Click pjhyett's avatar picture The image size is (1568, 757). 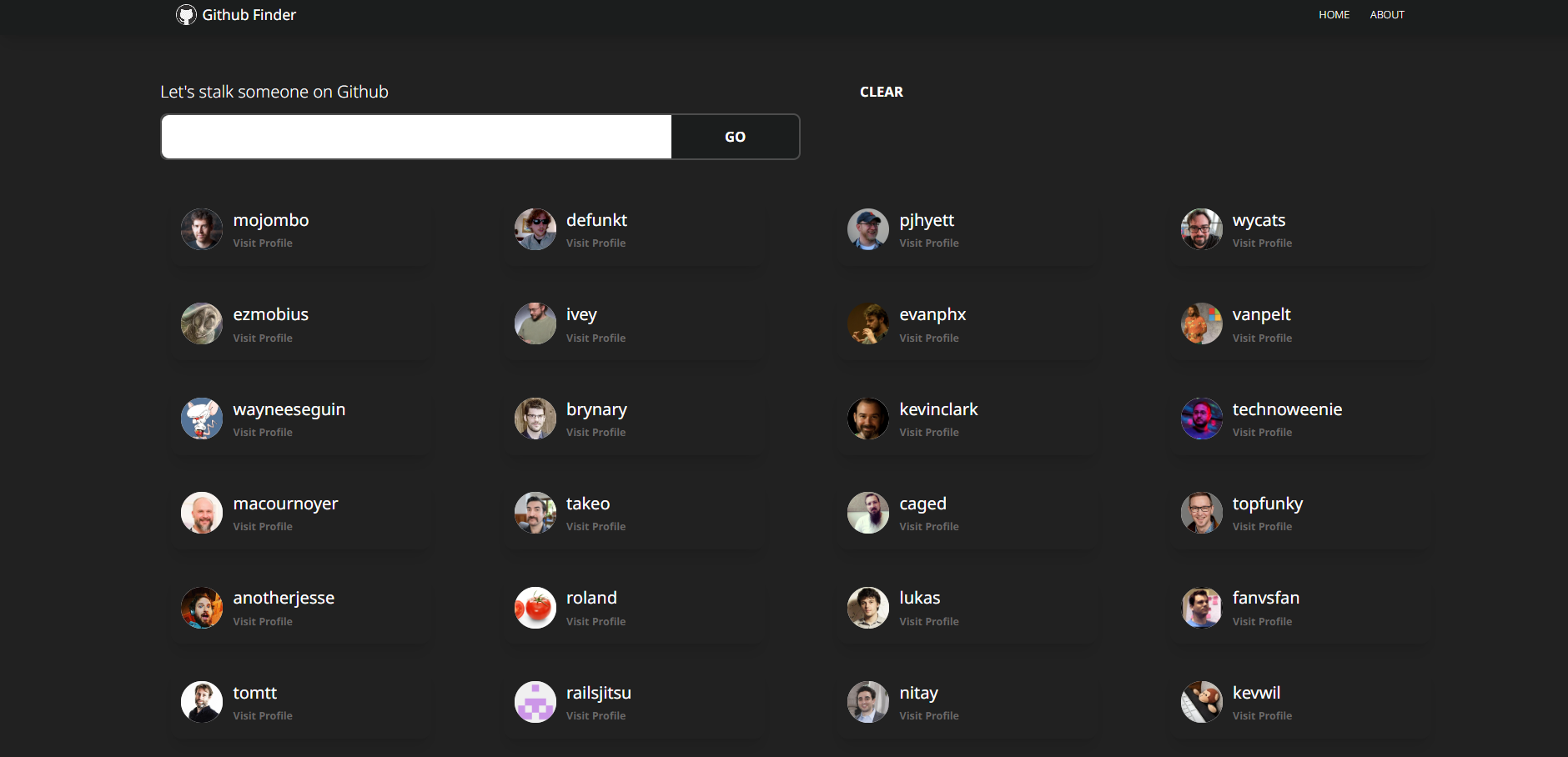pos(868,229)
